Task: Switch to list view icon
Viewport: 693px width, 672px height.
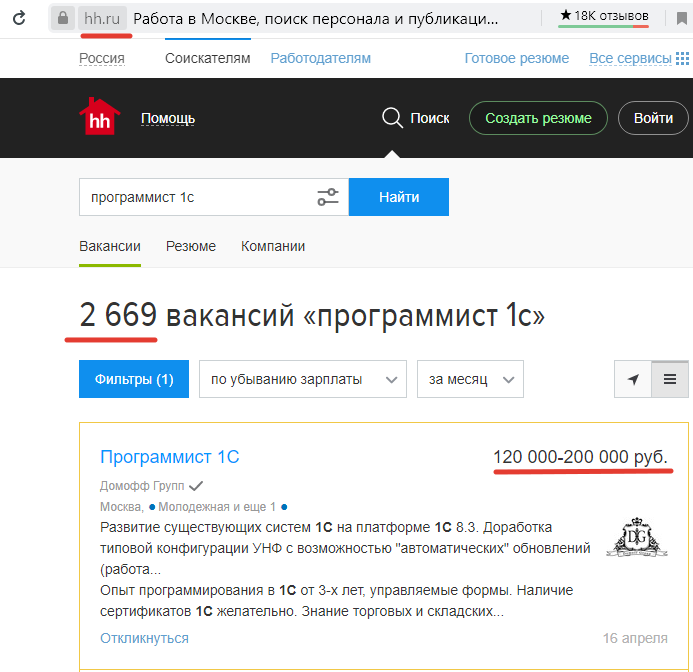Action: pos(670,379)
